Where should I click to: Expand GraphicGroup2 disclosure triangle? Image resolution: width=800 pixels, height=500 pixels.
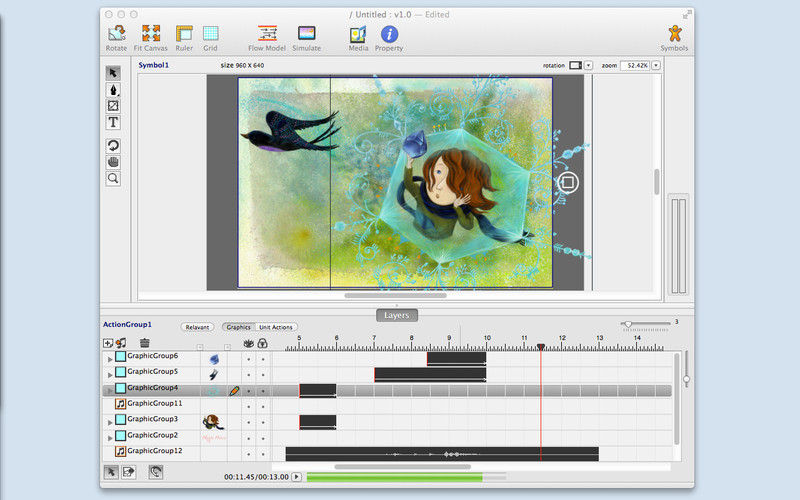pos(110,438)
